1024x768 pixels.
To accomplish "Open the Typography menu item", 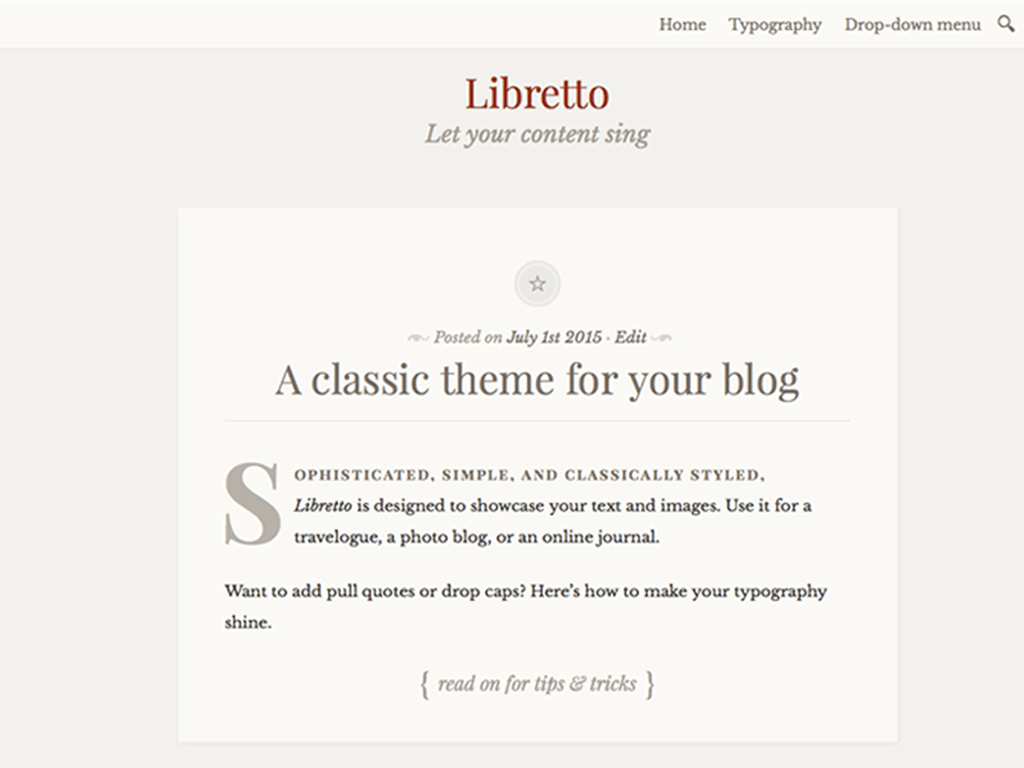I will tap(775, 25).
